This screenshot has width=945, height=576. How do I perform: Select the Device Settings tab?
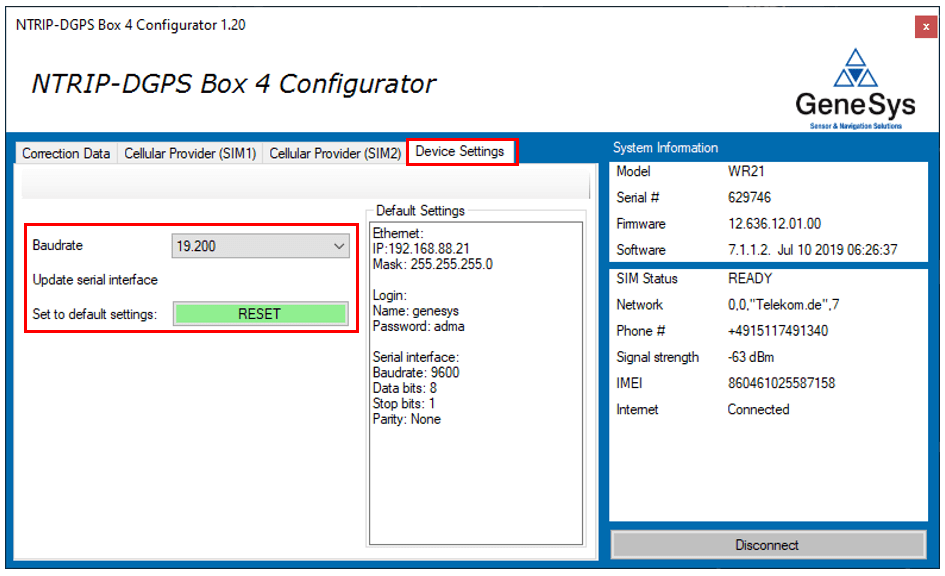tap(461, 151)
